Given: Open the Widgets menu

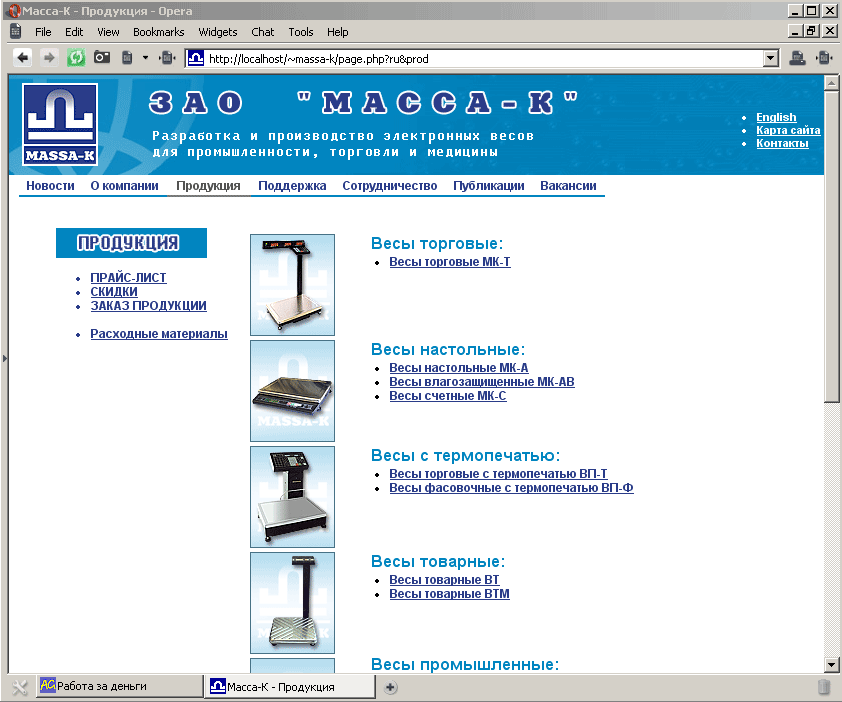Looking at the screenshot, I should (x=217, y=32).
